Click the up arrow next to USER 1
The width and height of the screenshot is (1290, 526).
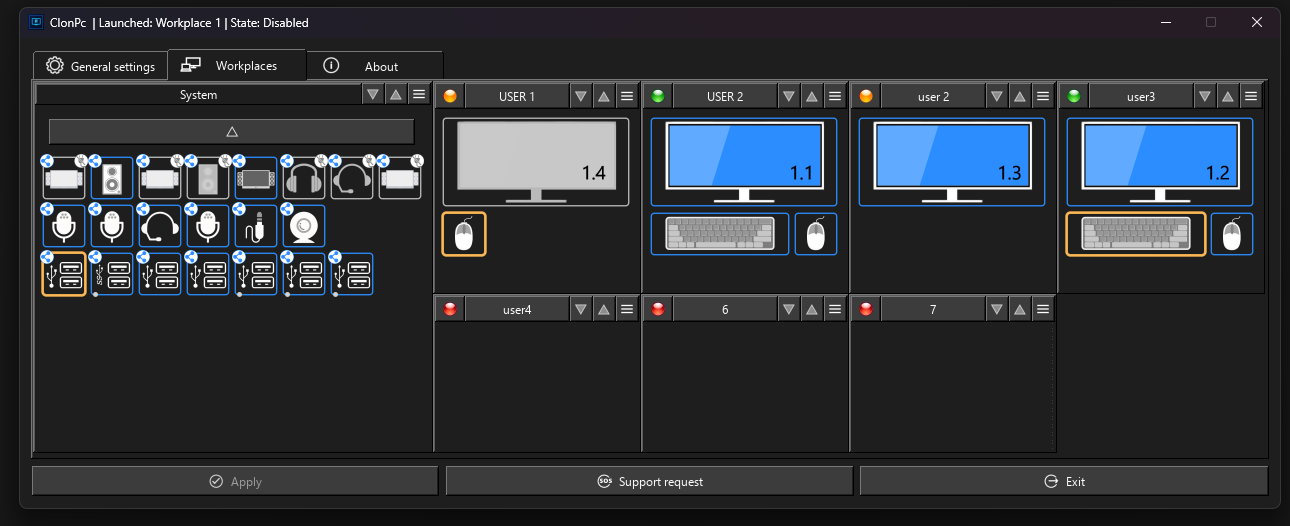(604, 96)
